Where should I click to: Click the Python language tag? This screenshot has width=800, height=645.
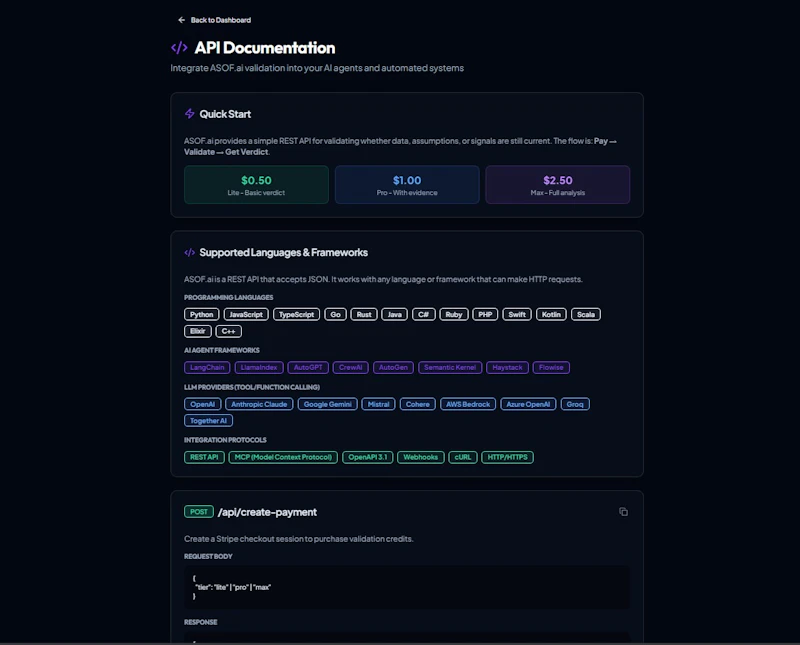pyautogui.click(x=202, y=314)
